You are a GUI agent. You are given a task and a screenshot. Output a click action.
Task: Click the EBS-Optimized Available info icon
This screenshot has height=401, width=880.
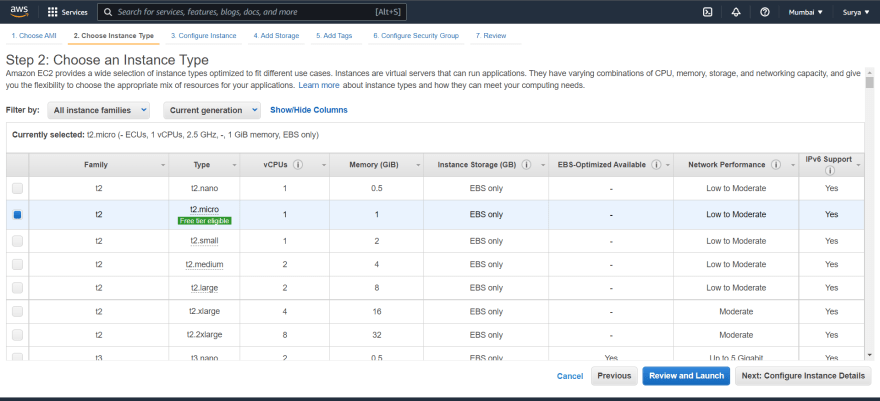(656, 165)
